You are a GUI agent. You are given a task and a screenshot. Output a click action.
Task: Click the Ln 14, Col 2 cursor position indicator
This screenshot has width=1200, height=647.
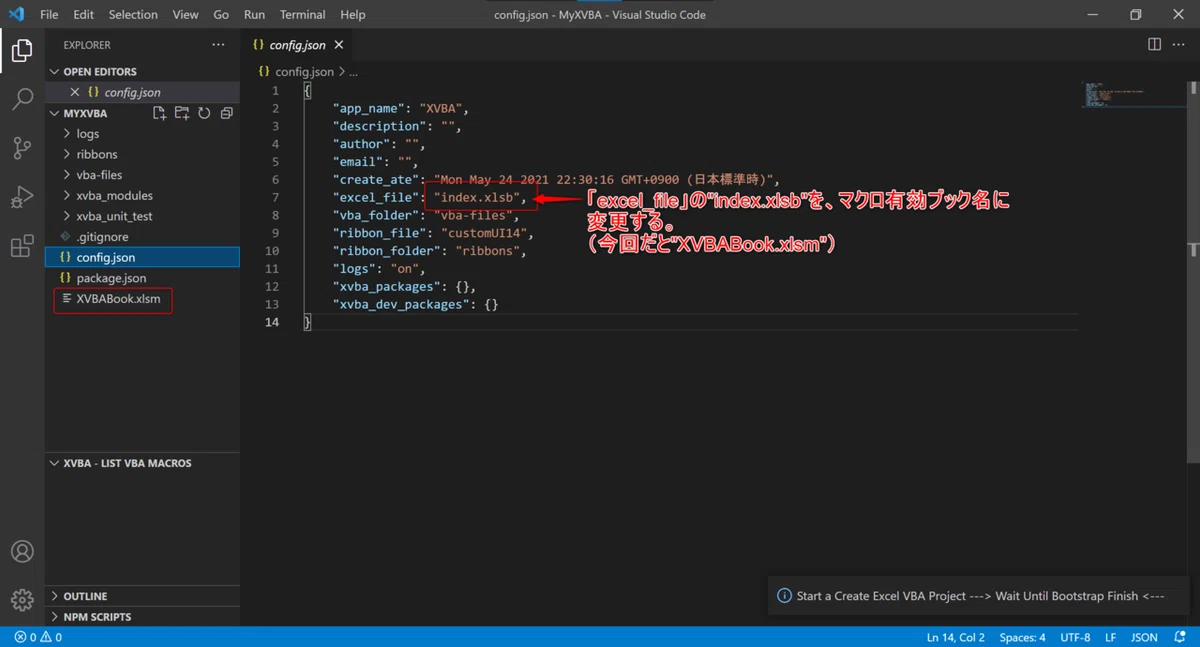(955, 637)
